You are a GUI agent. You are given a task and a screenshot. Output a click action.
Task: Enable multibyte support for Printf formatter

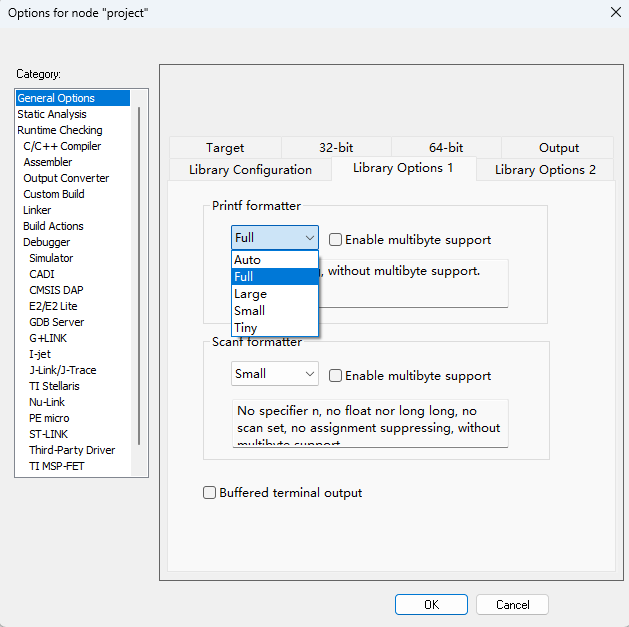click(336, 240)
